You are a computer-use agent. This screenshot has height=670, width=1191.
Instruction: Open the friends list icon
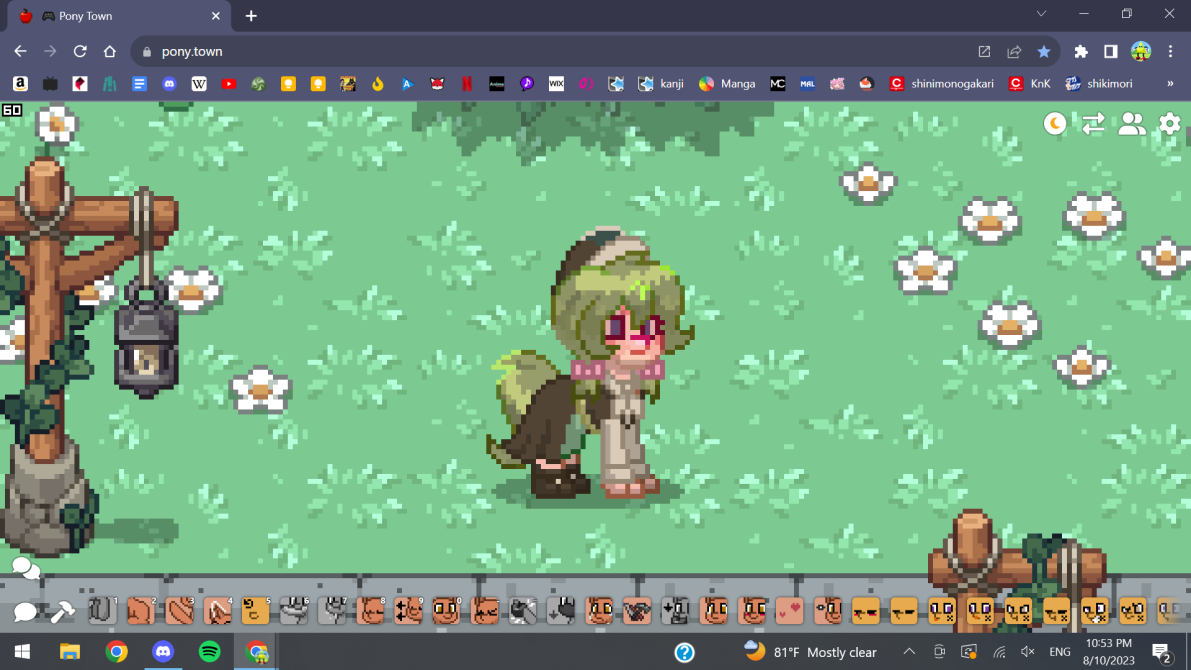(1132, 124)
